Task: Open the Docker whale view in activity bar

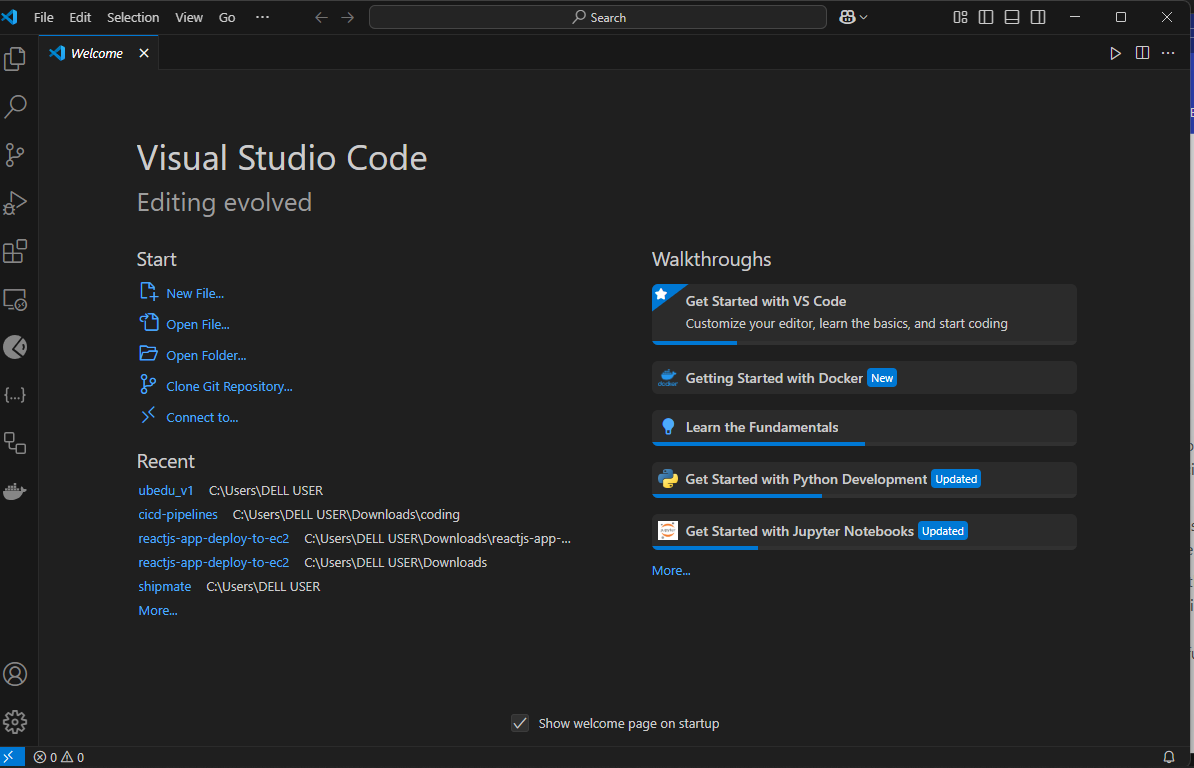Action: [15, 491]
